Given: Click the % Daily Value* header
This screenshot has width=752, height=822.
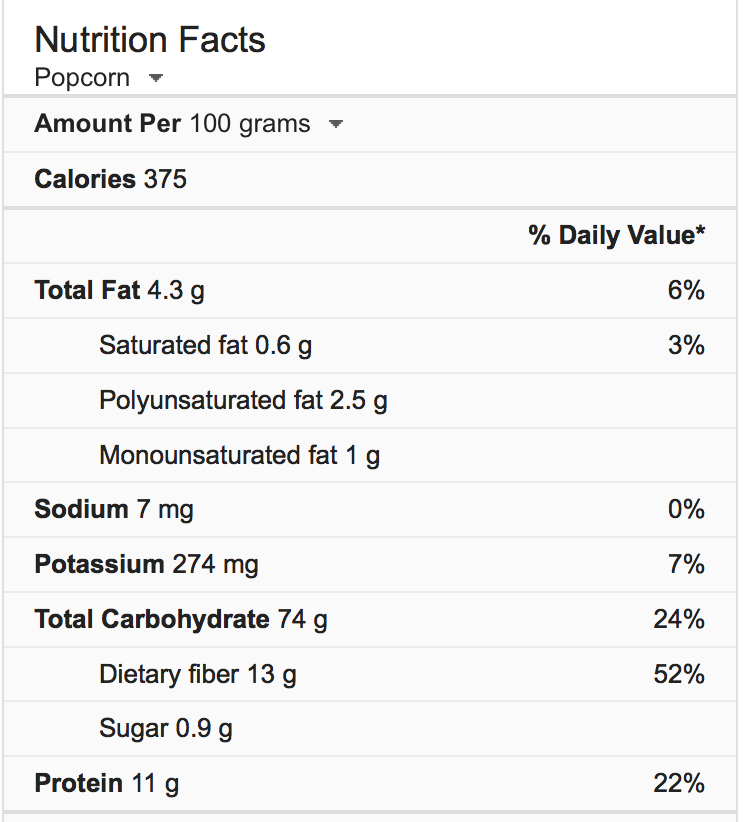Looking at the screenshot, I should click(x=617, y=235).
